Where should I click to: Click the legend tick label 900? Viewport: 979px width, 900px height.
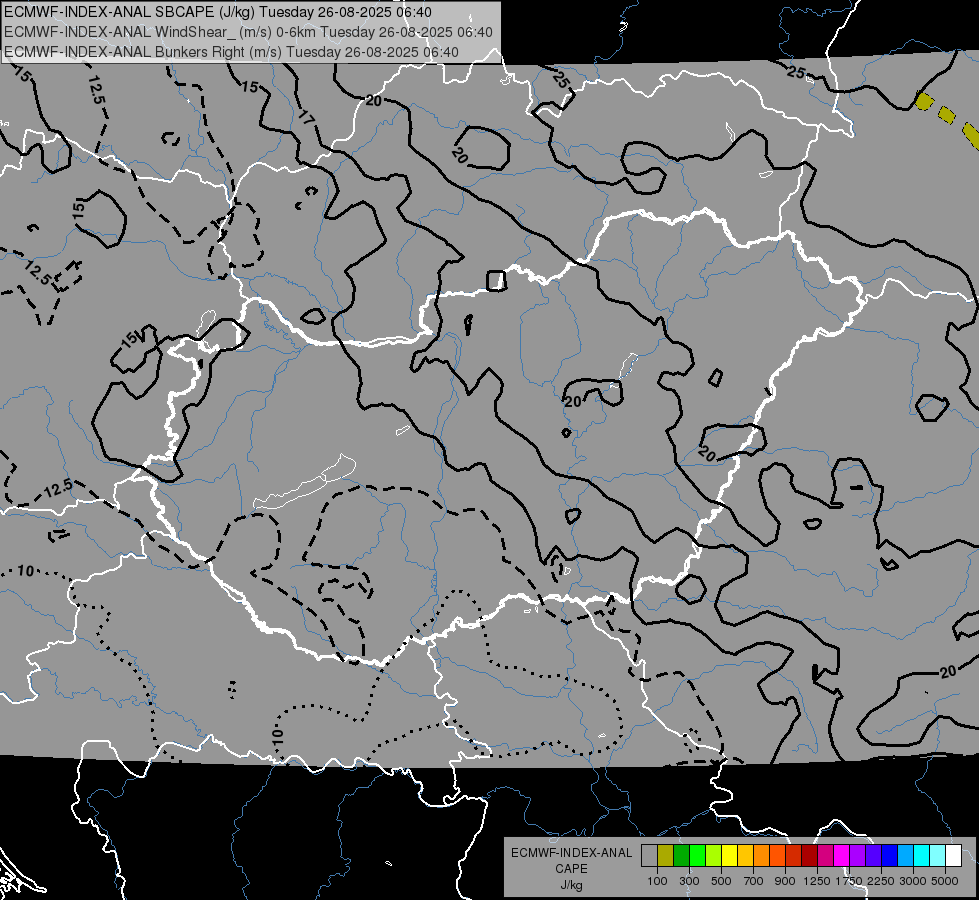(x=785, y=881)
